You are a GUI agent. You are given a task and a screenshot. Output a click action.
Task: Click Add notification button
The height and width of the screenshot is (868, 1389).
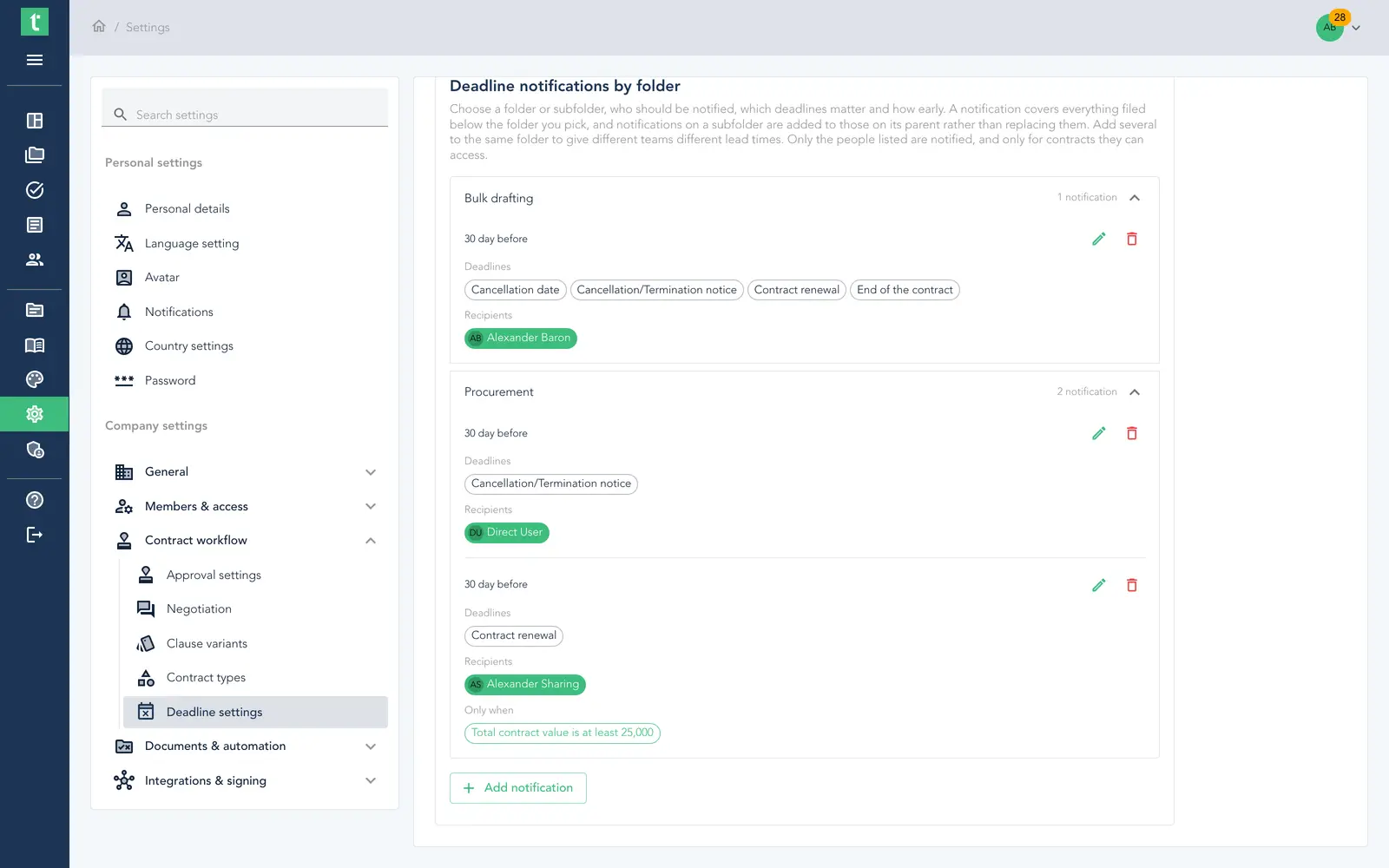click(518, 788)
